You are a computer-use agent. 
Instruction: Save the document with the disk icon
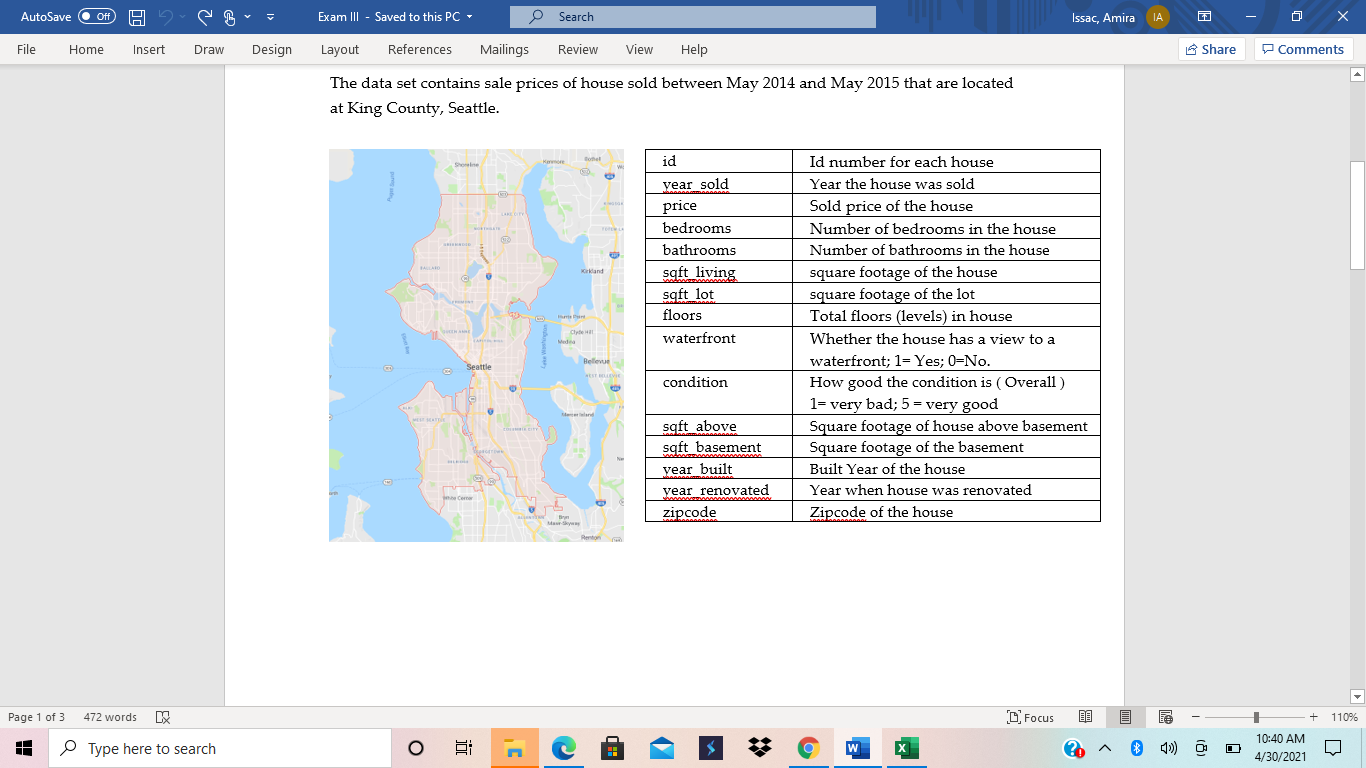tap(137, 17)
